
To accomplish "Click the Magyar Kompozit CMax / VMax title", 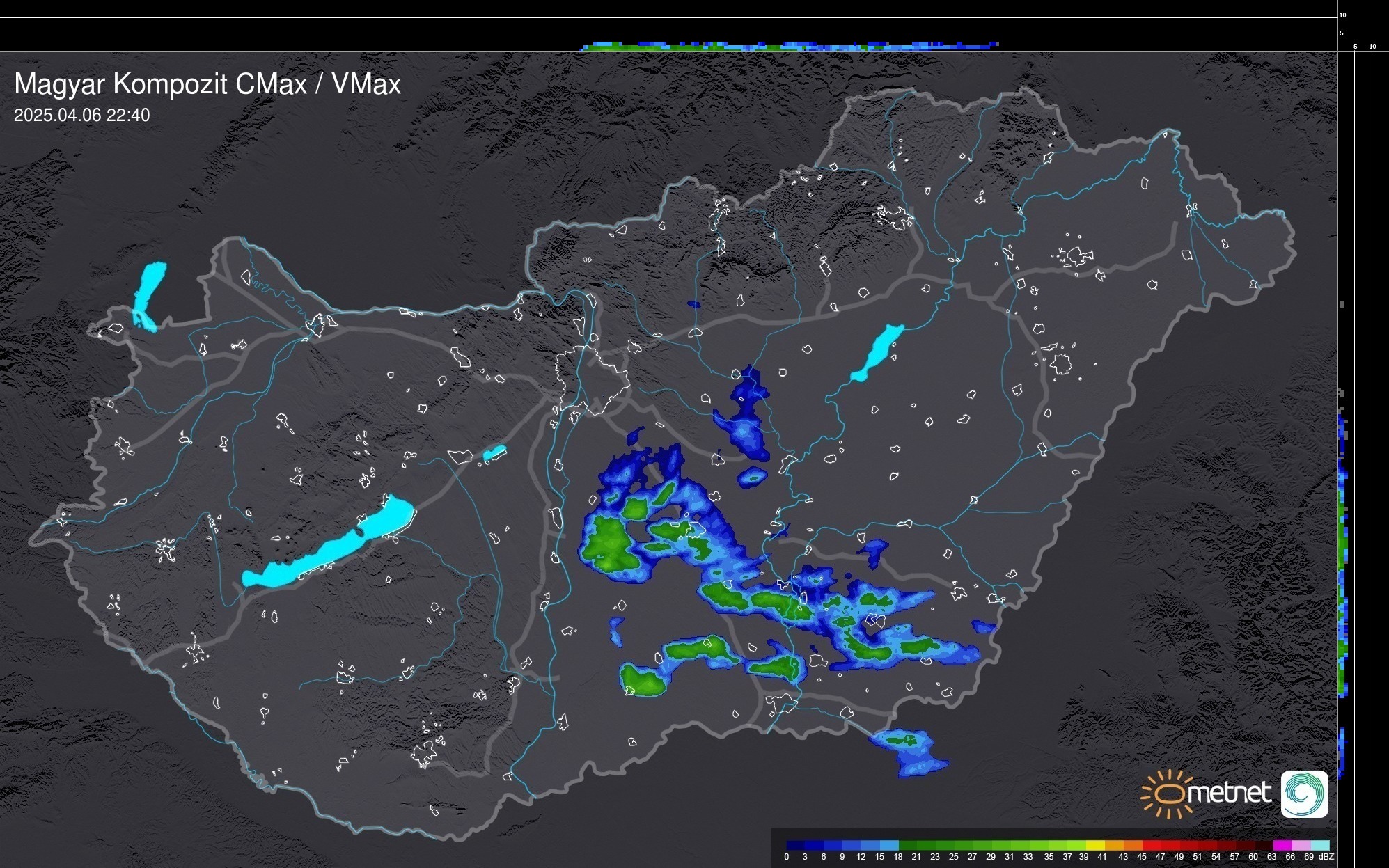I will coord(207,84).
